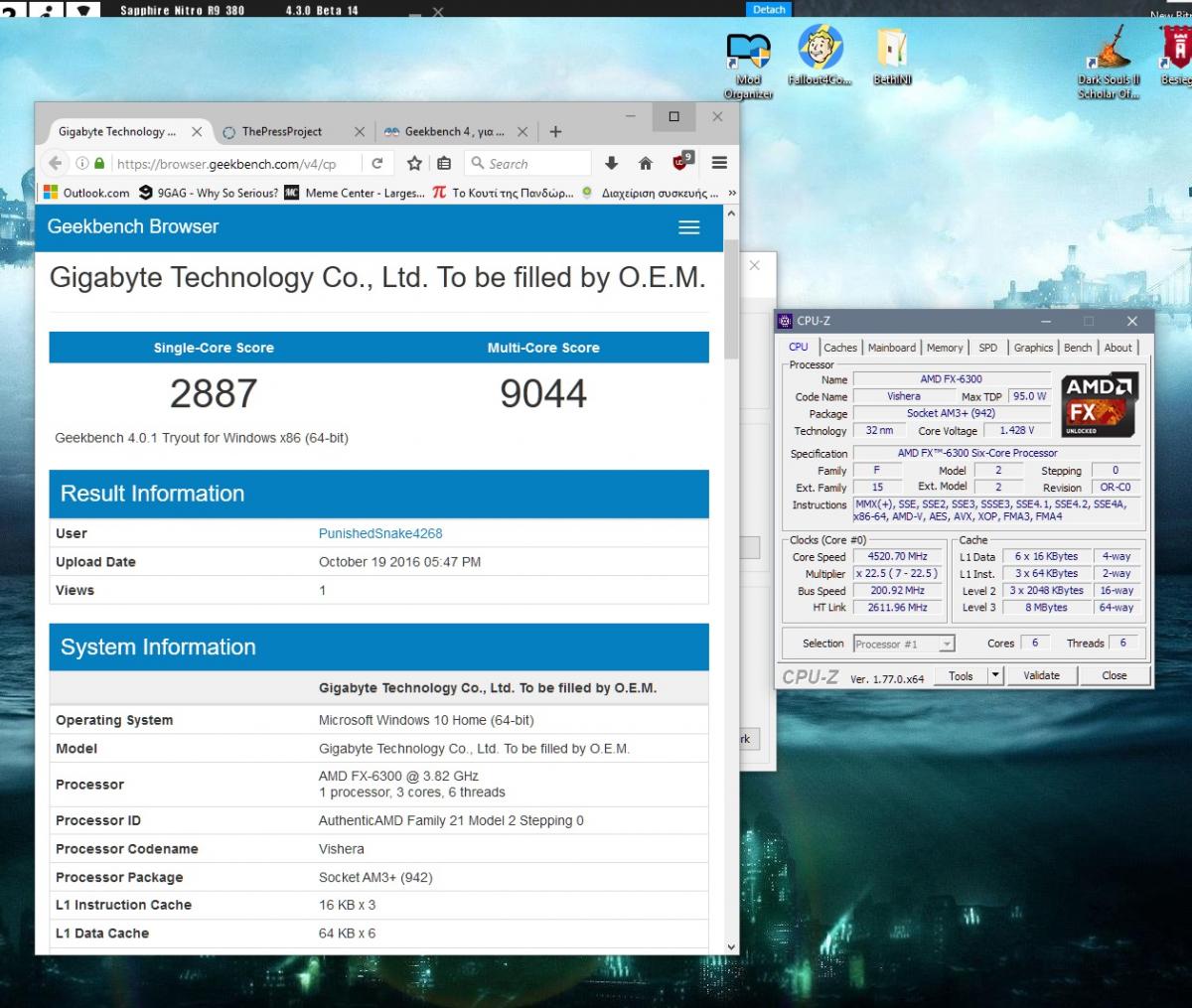The image size is (1192, 1008).
Task: Open the Bench tab in CPU-Z
Action: [x=1078, y=348]
